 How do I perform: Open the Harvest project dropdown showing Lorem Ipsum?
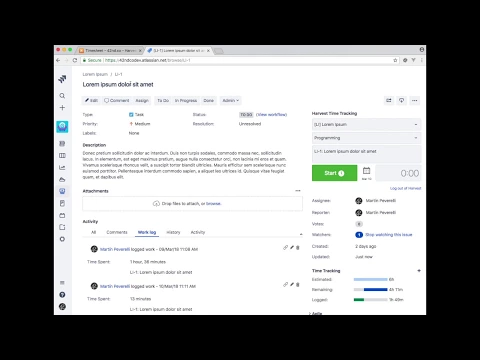tap(366, 124)
